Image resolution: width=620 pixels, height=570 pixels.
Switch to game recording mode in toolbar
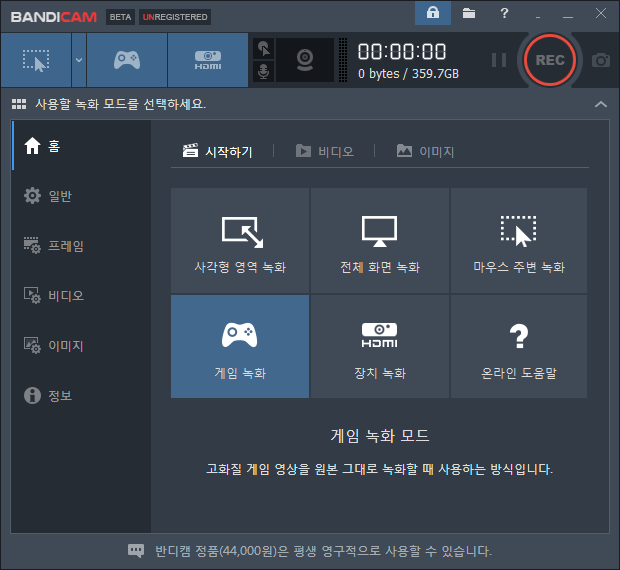(127, 60)
